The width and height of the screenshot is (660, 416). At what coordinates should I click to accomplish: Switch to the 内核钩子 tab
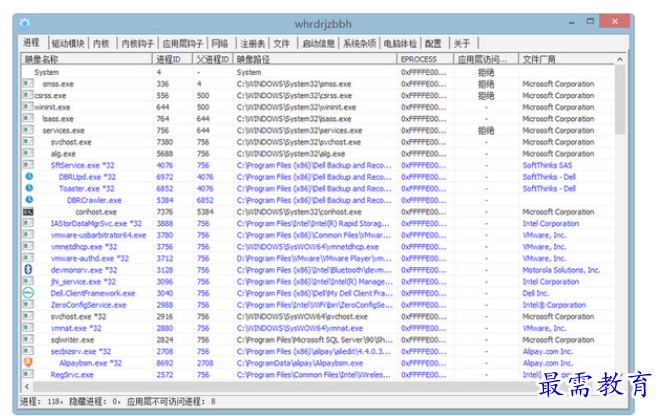[137, 43]
